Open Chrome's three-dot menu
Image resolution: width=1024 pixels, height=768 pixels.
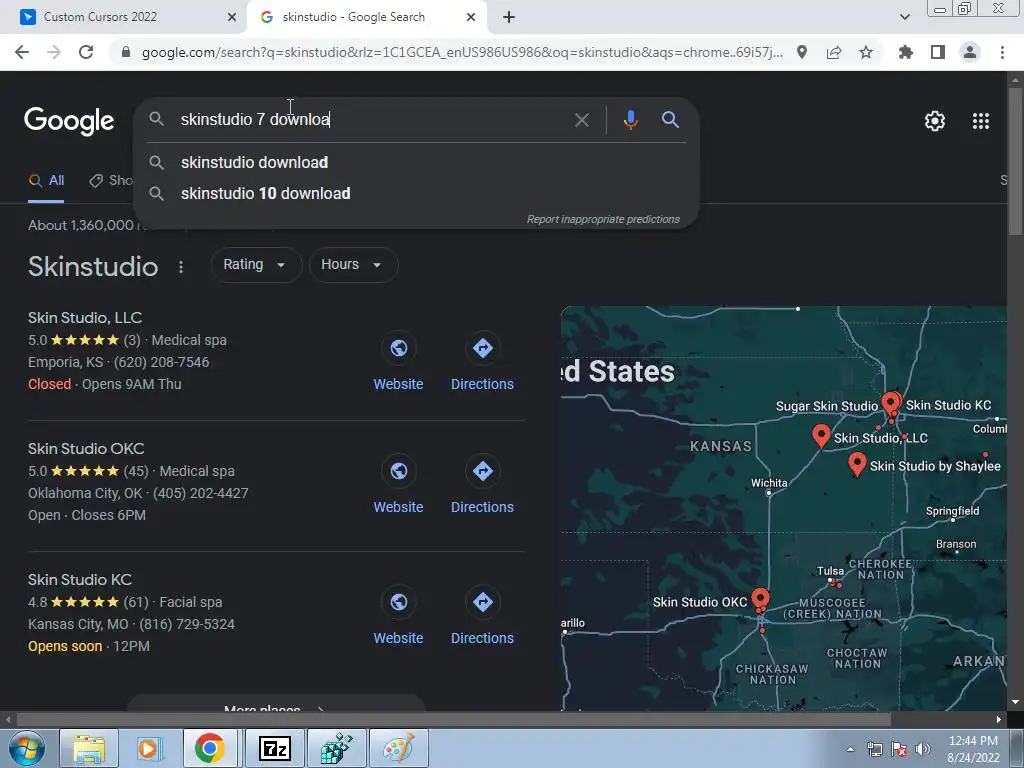[1002, 52]
